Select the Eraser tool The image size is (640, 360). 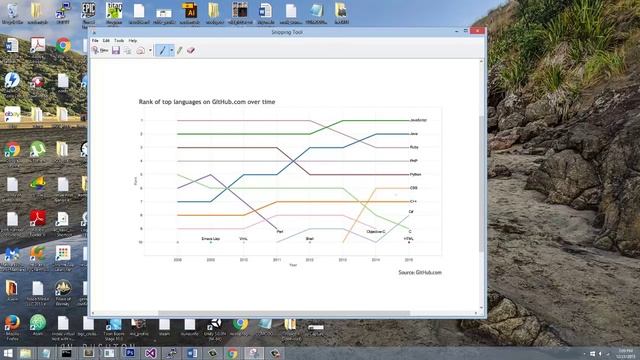(x=191, y=50)
